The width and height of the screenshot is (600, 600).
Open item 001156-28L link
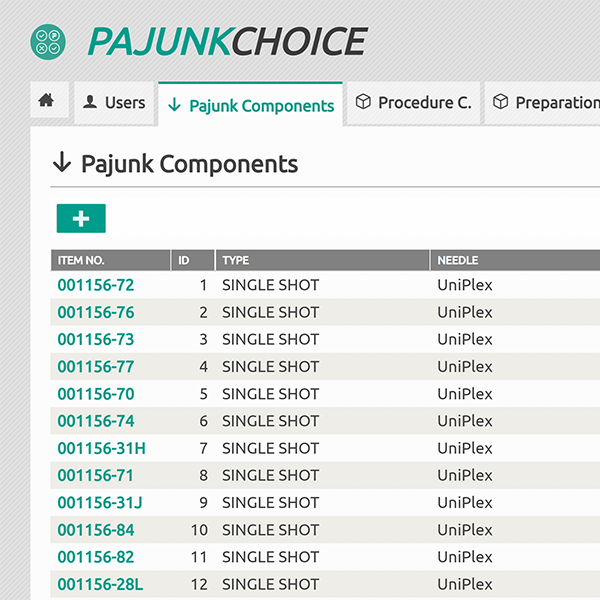pyautogui.click(x=100, y=584)
